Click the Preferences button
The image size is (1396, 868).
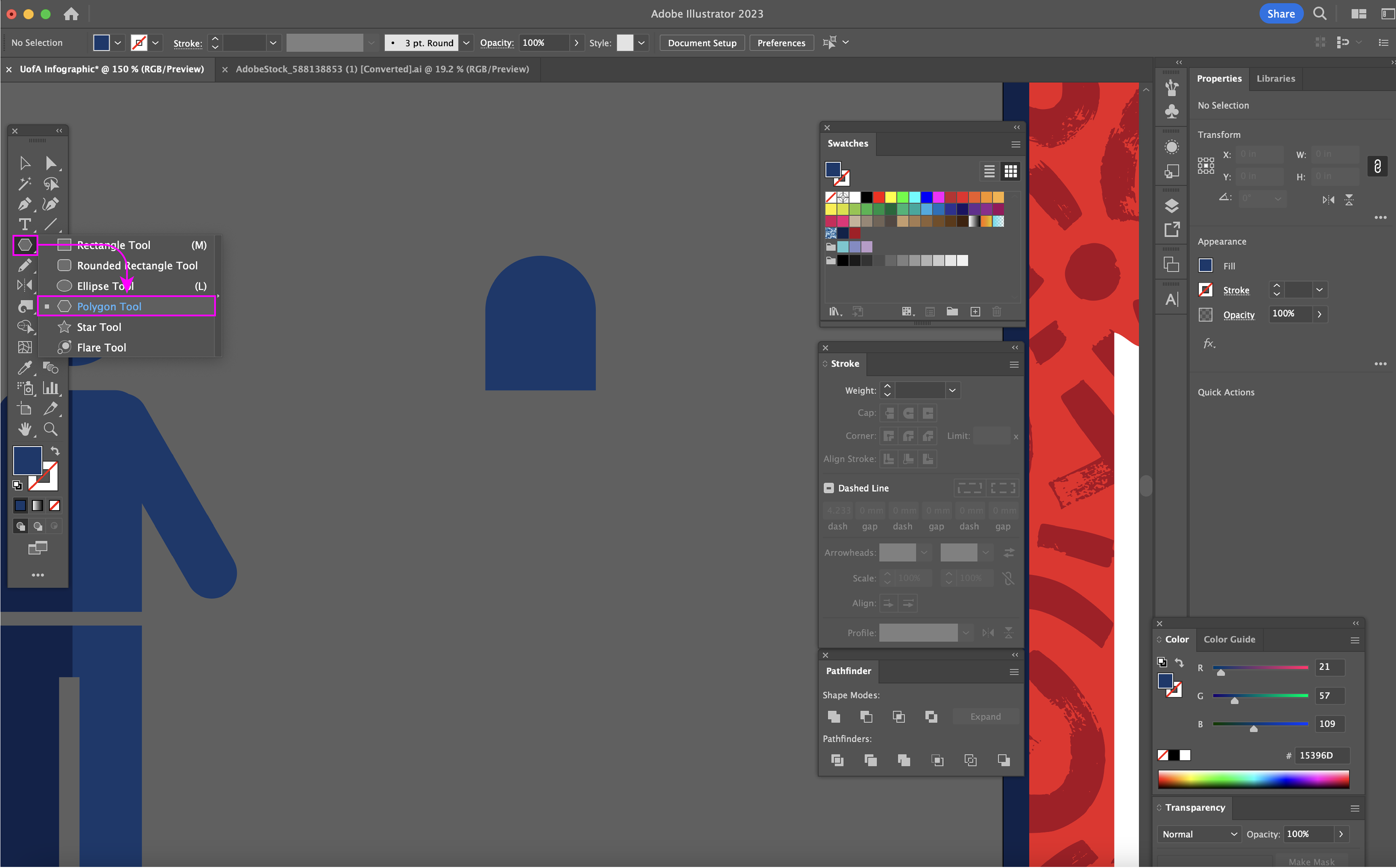781,43
